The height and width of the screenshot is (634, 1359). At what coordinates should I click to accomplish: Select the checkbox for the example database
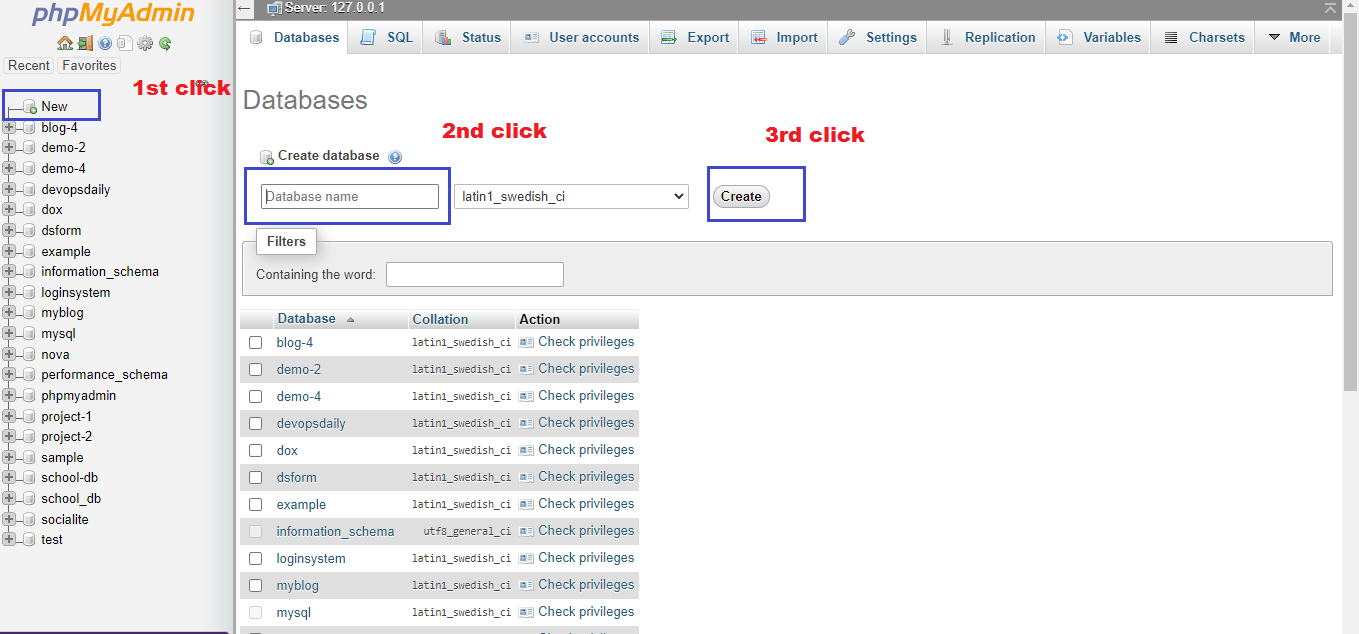coord(256,504)
